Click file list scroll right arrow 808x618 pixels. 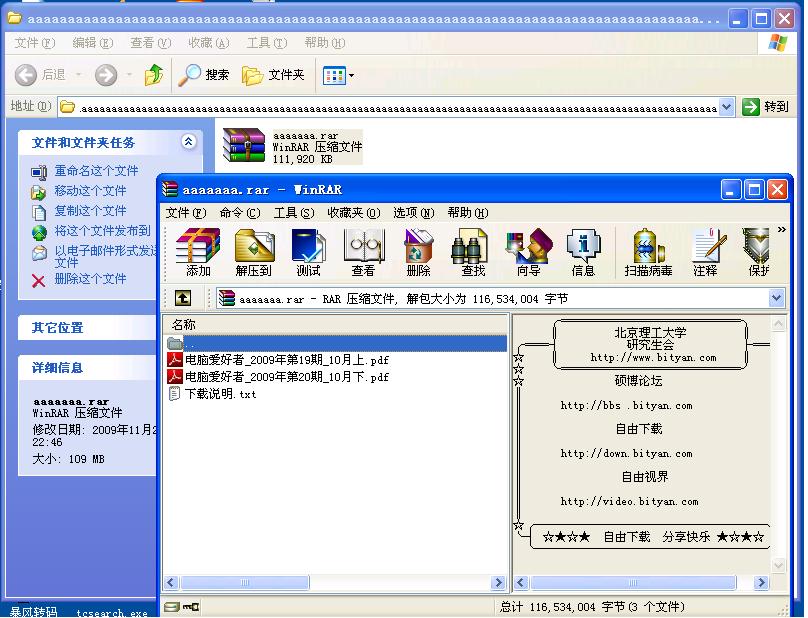tap(498, 582)
